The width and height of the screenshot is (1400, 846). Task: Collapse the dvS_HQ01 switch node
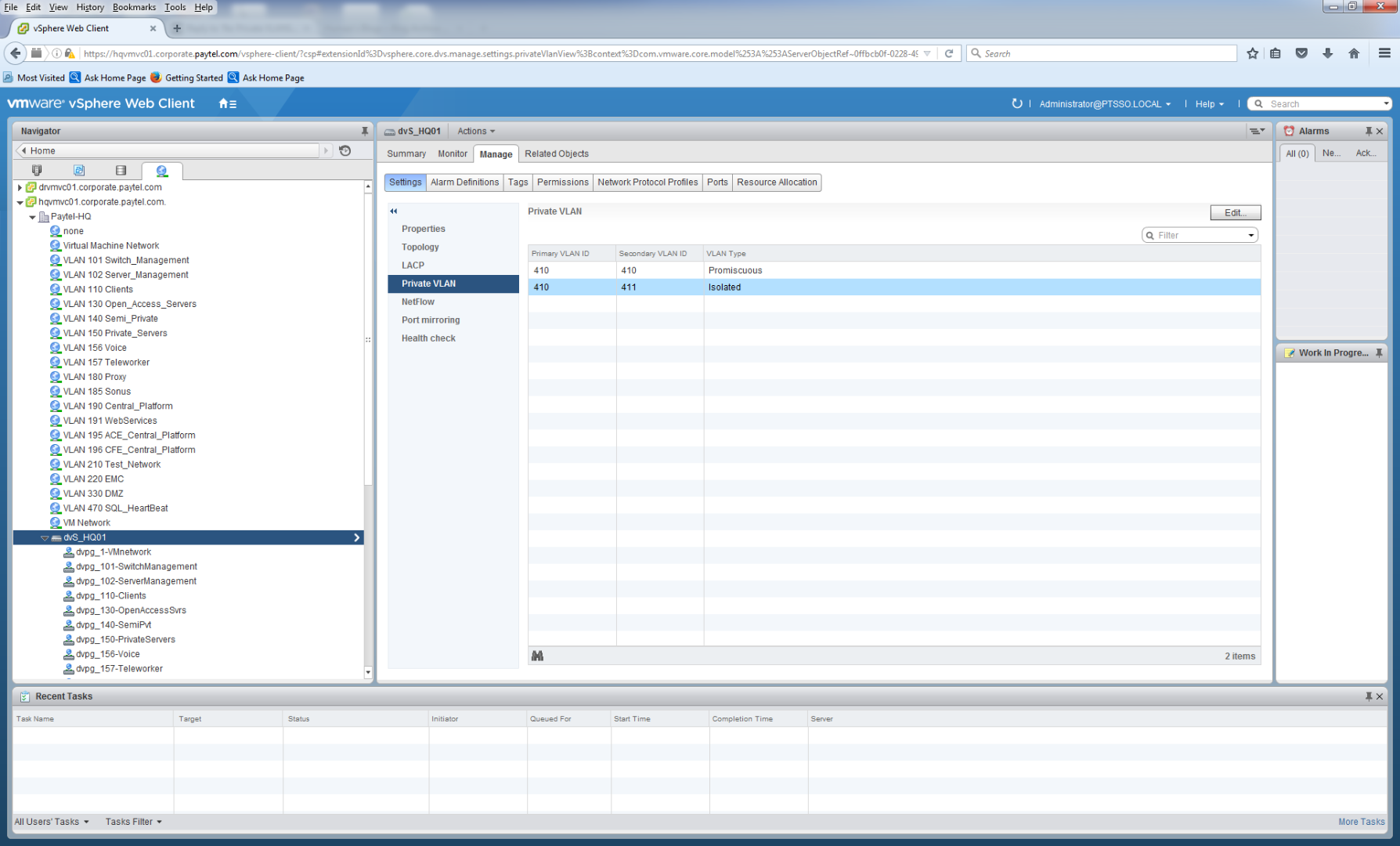pyautogui.click(x=45, y=538)
